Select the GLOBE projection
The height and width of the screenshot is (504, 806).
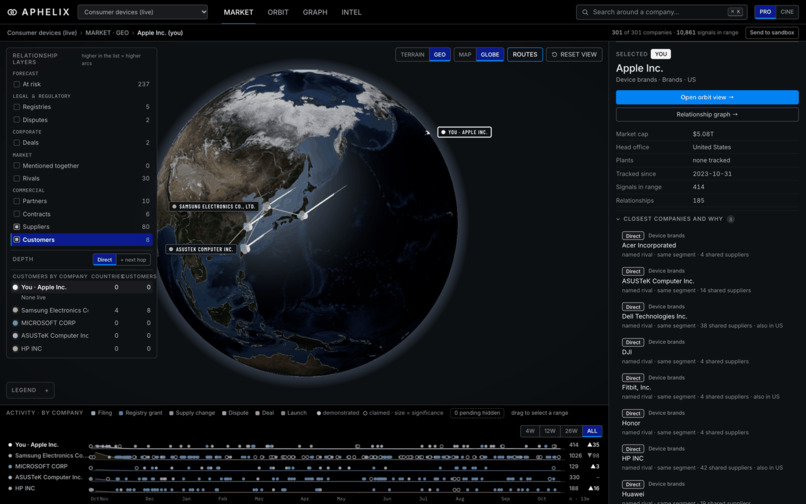[490, 55]
